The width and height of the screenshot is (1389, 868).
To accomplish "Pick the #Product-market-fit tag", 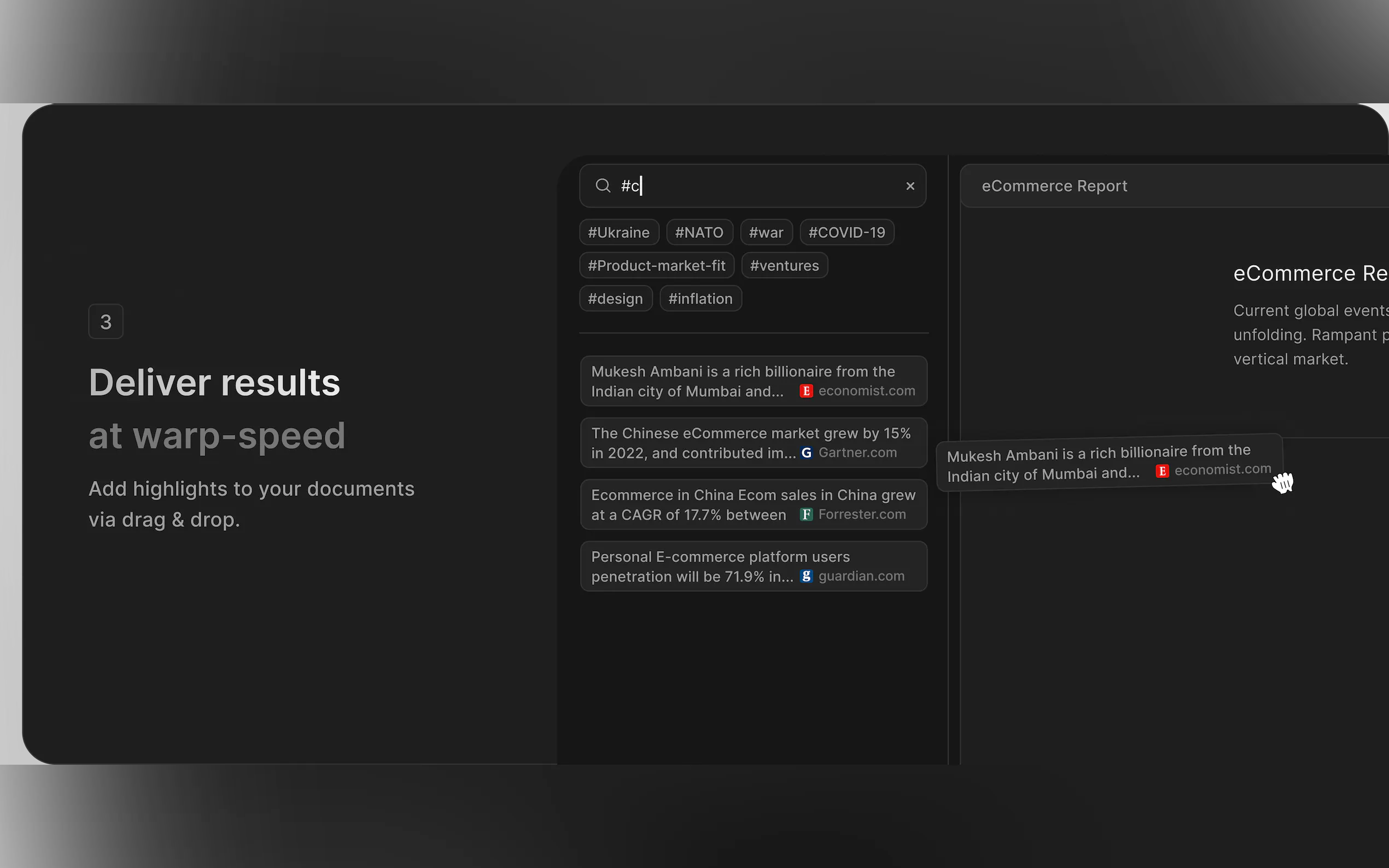I will (x=656, y=266).
